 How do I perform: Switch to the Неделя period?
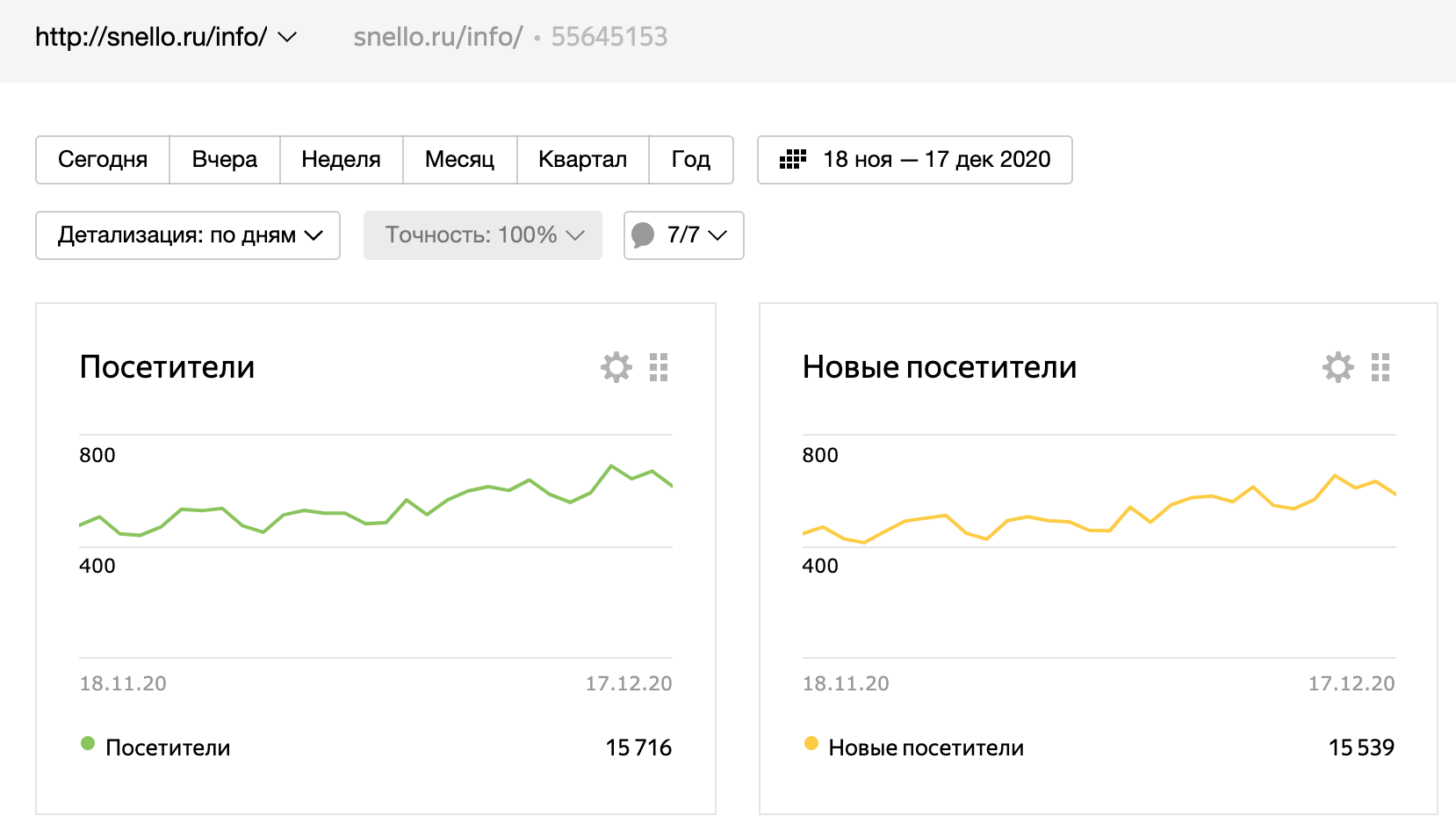click(342, 160)
